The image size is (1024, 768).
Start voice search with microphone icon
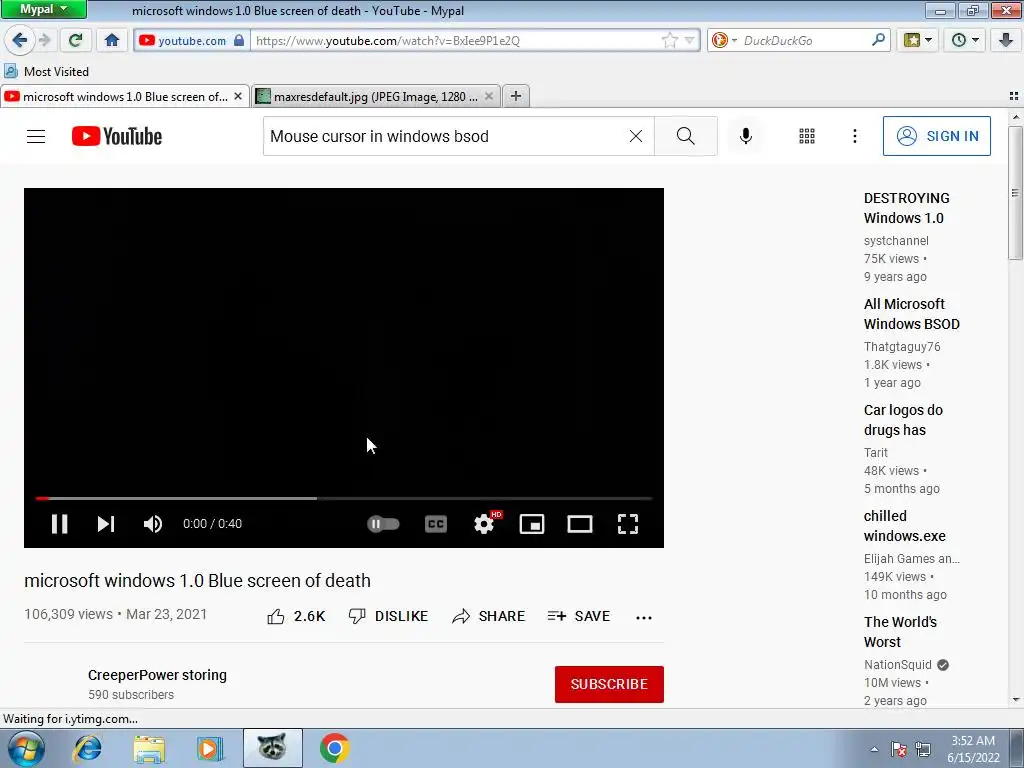point(746,136)
